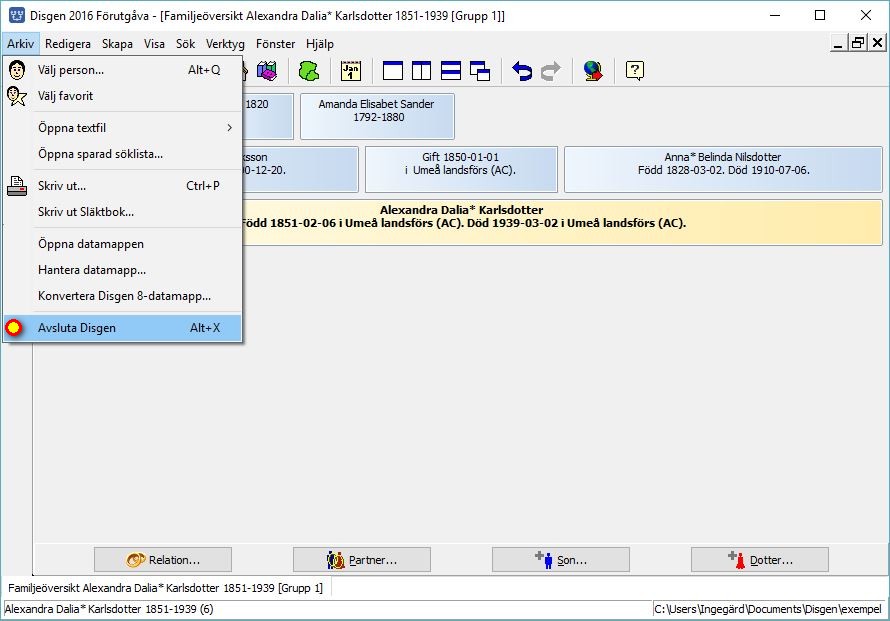Add a daughter with Dotter... button
This screenshot has width=890, height=621.
(760, 560)
